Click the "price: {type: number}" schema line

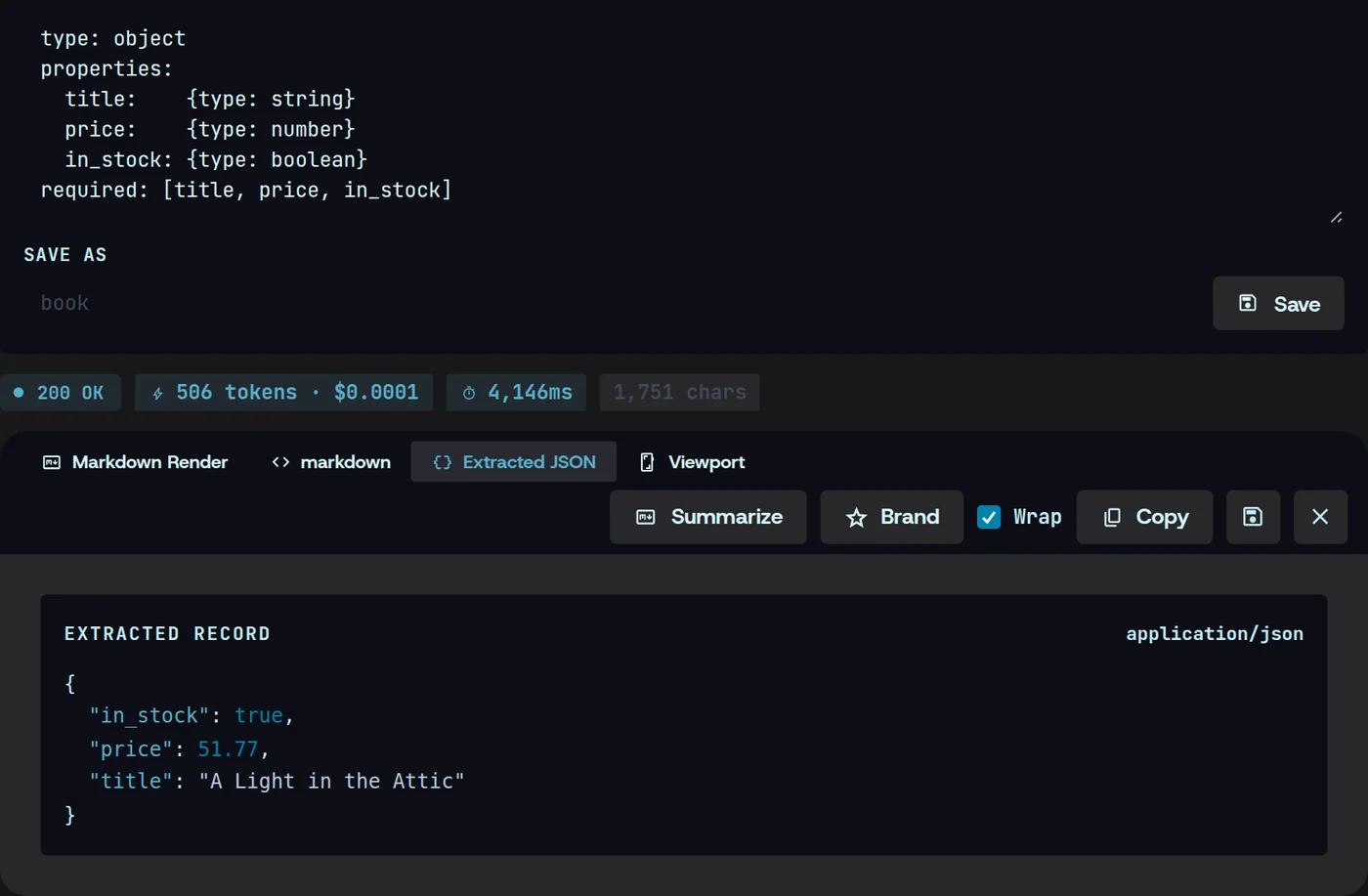210,129
